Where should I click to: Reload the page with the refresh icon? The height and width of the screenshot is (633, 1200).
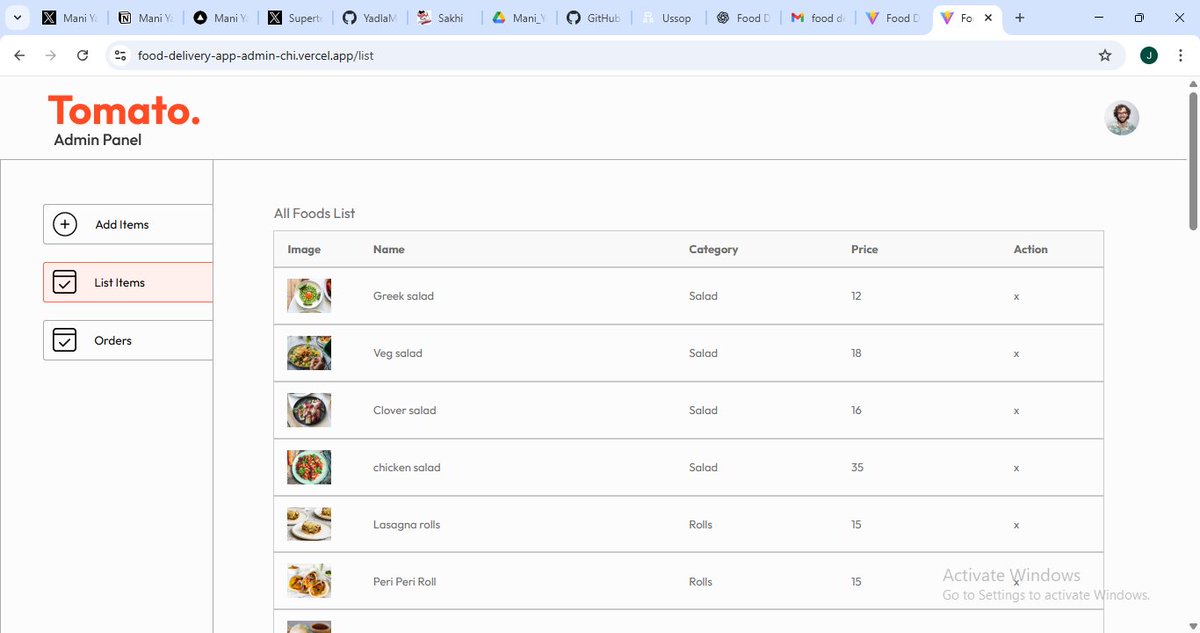coord(83,56)
